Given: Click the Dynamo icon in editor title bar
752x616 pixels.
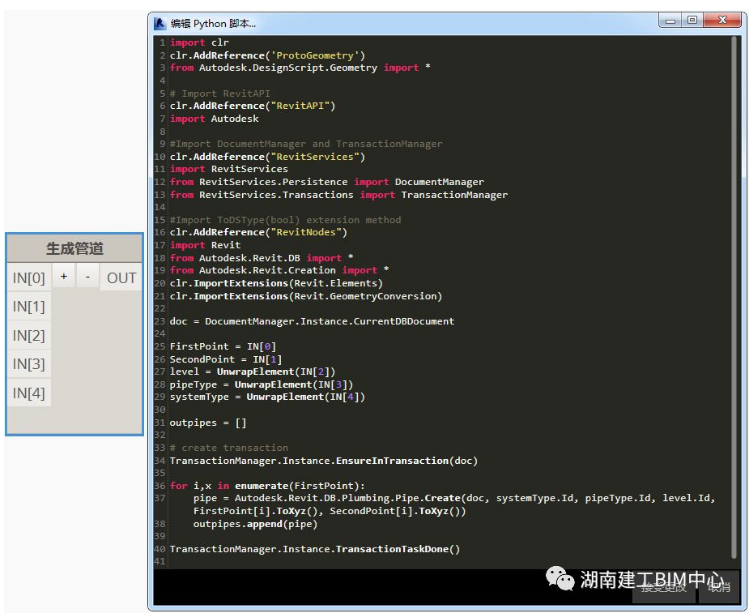Looking at the screenshot, I should click(x=160, y=24).
